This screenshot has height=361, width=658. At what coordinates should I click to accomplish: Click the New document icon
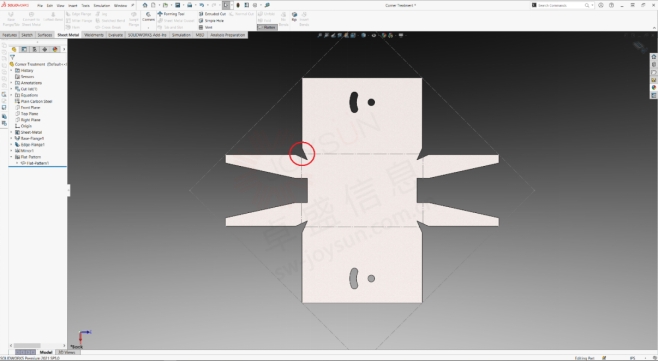click(153, 5)
